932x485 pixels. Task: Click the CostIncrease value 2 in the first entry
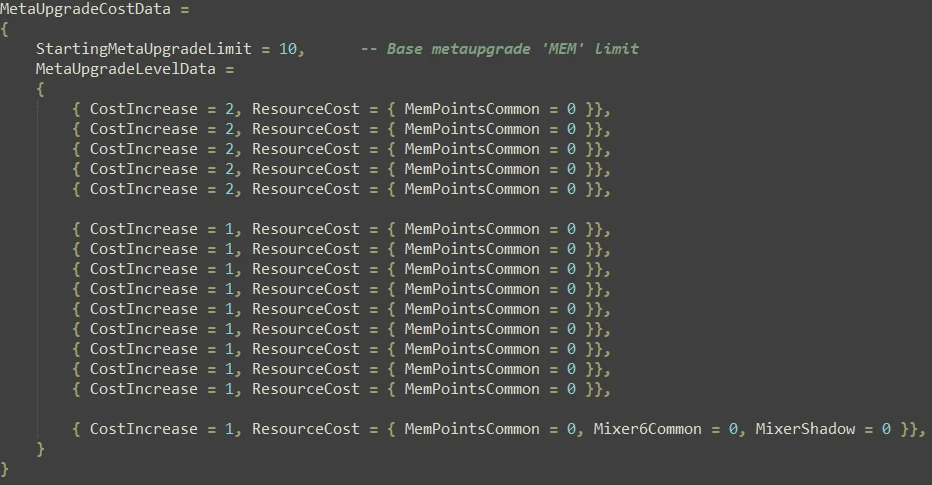229,109
